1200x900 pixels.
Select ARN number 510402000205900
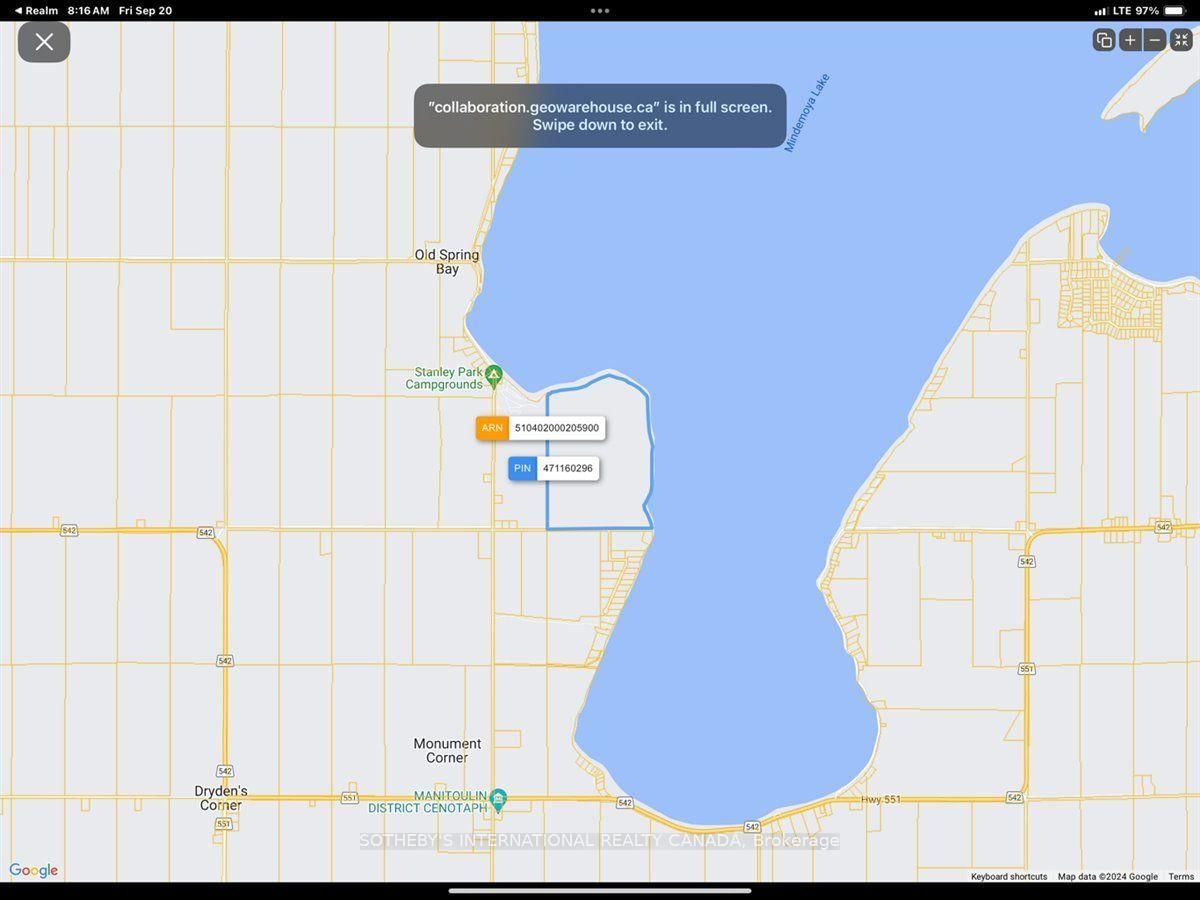pyautogui.click(x=556, y=428)
